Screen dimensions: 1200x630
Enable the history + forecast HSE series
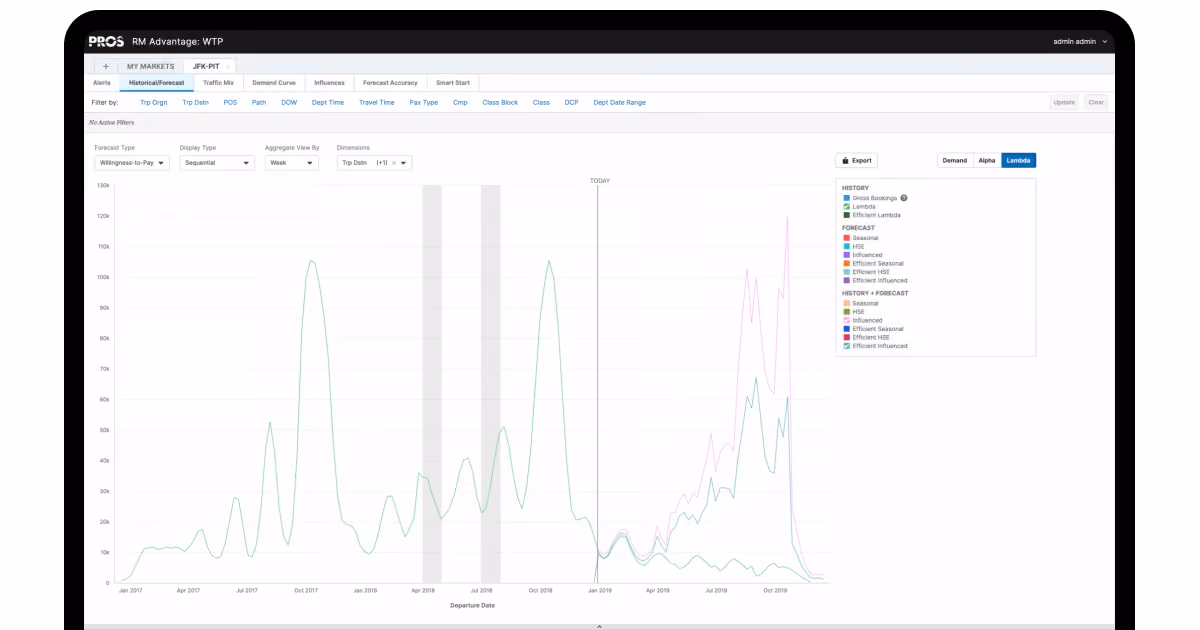846,312
